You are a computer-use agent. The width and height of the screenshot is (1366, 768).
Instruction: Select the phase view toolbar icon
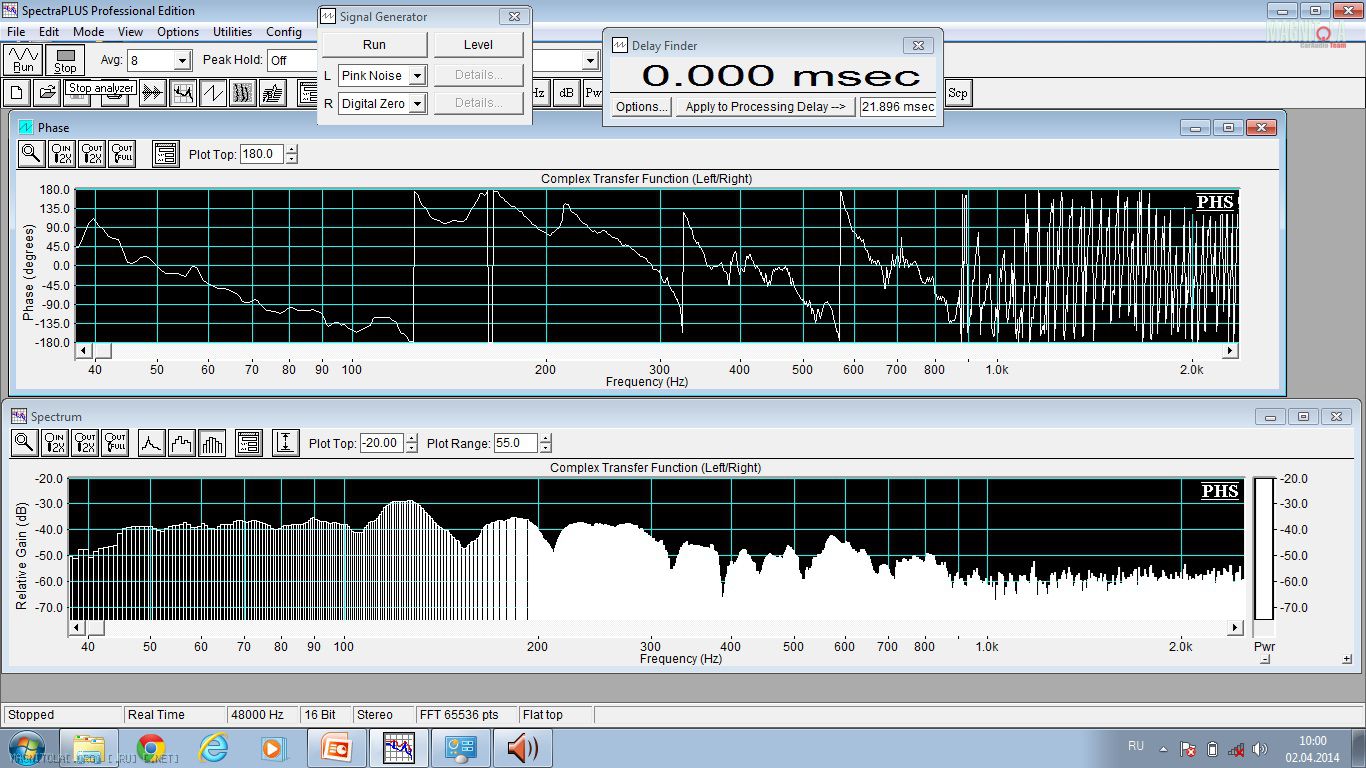pos(213,93)
